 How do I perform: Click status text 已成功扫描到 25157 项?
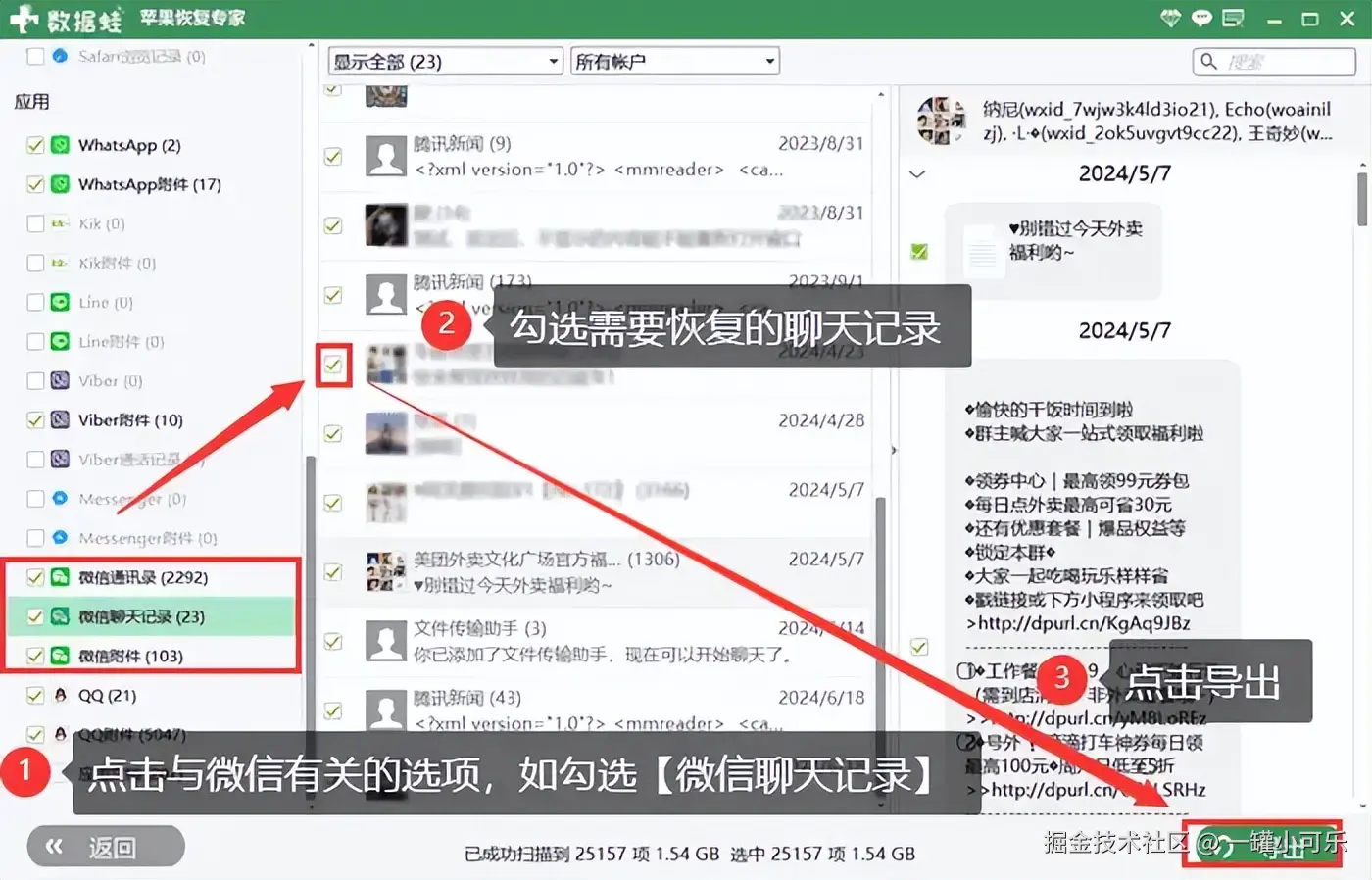(x=591, y=854)
